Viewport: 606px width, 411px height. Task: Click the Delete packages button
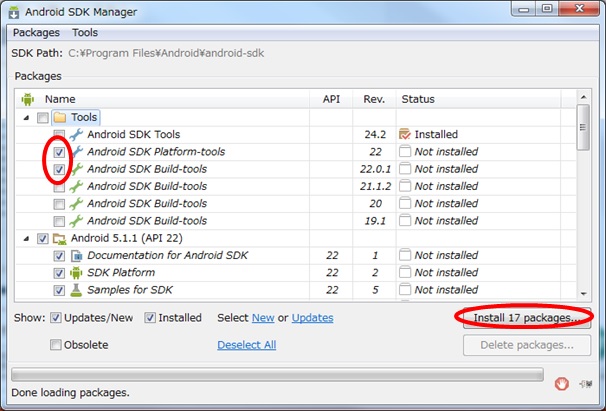527,345
